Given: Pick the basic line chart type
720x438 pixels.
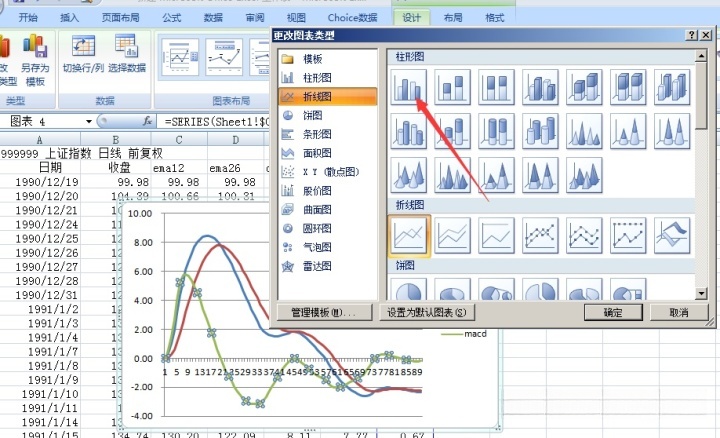Looking at the screenshot, I should click(409, 236).
